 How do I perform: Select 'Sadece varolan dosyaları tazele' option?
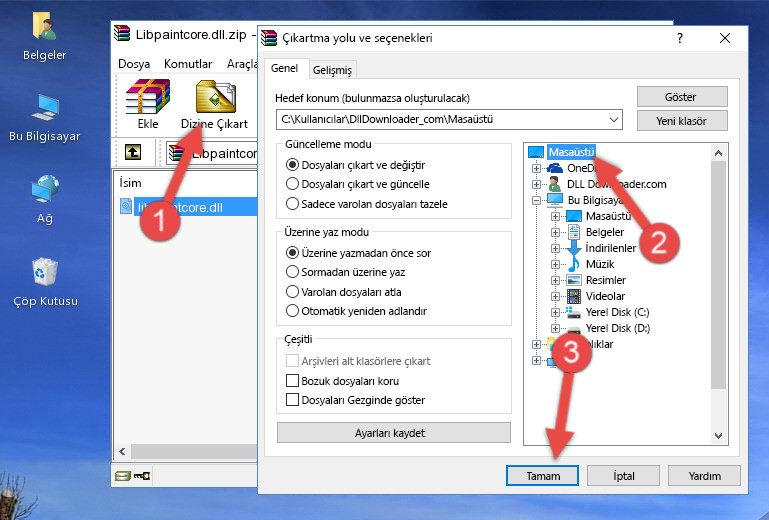pos(292,204)
